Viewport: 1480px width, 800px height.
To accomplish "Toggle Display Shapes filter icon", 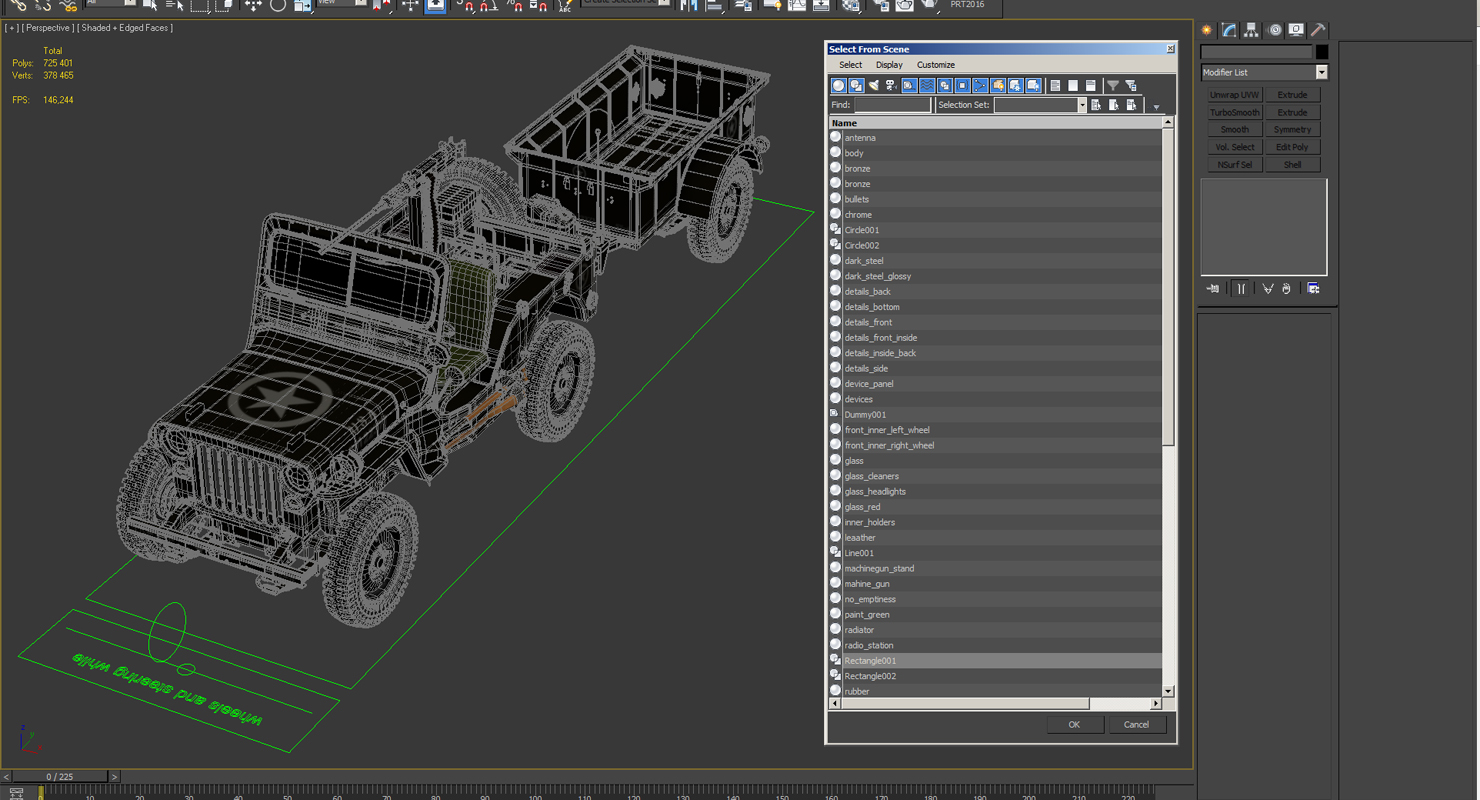I will [856, 86].
